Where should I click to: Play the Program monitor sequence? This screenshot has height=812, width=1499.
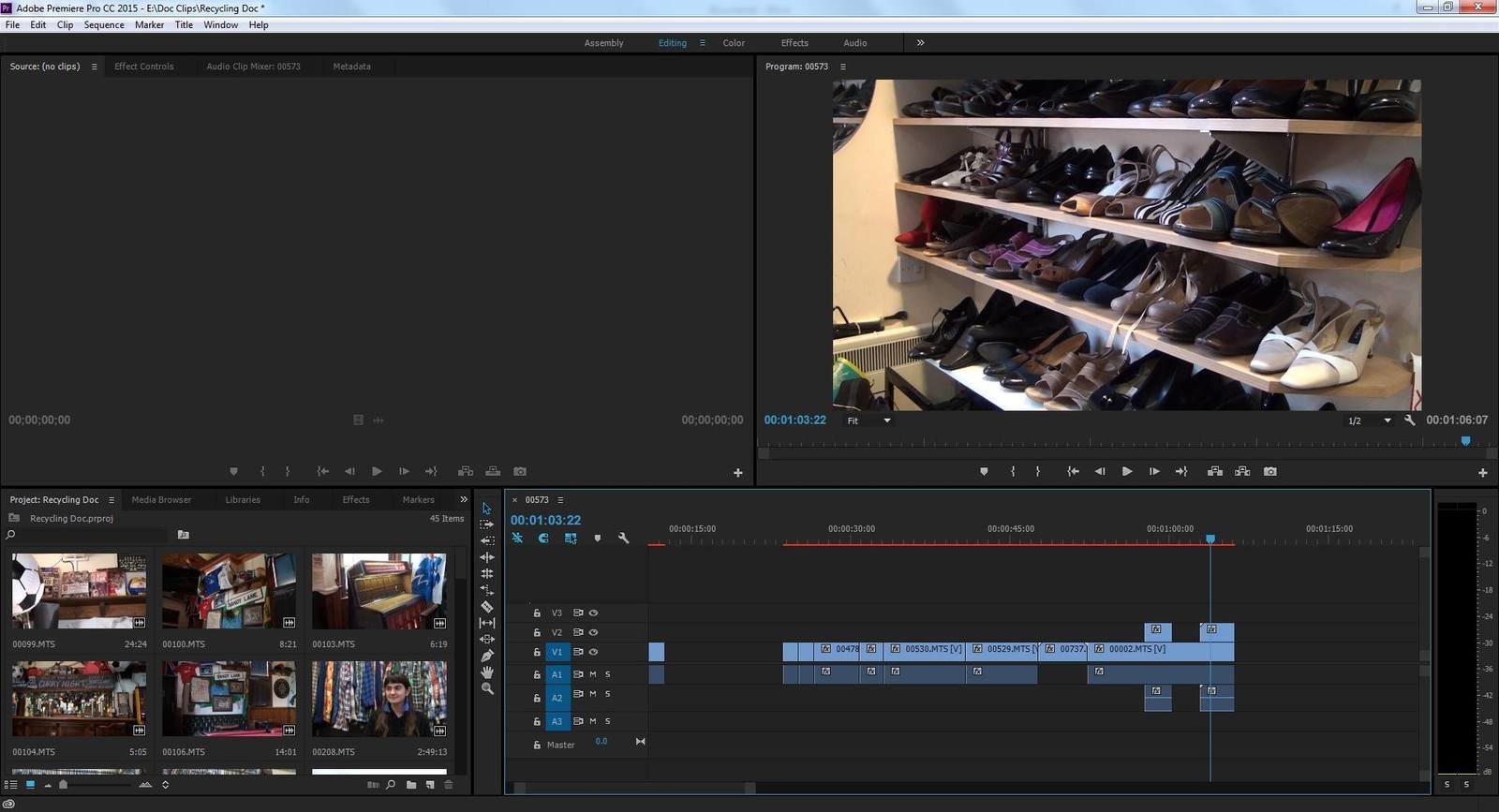(1127, 472)
